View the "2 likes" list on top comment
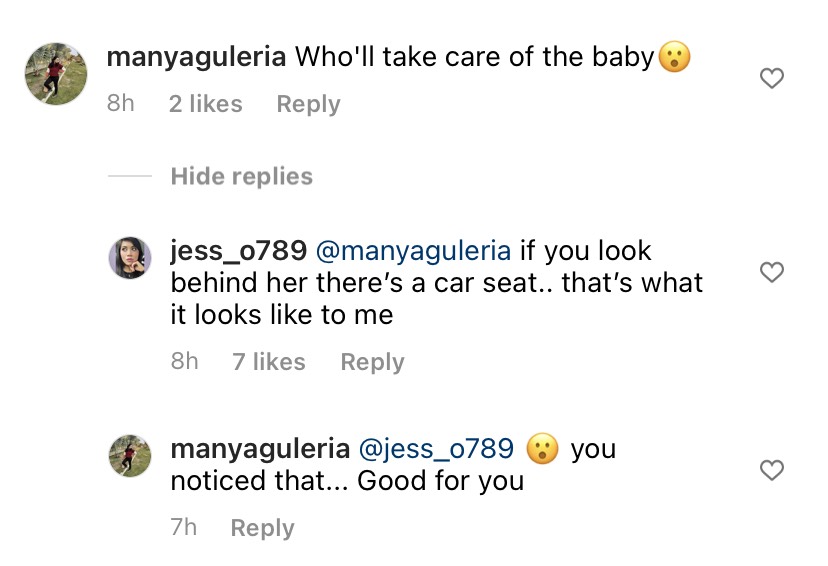Viewport: 828px width, 566px height. [205, 104]
